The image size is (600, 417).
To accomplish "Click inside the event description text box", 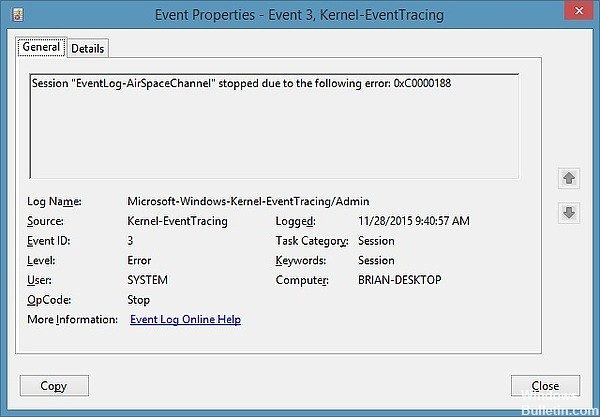I will pyautogui.click(x=274, y=126).
